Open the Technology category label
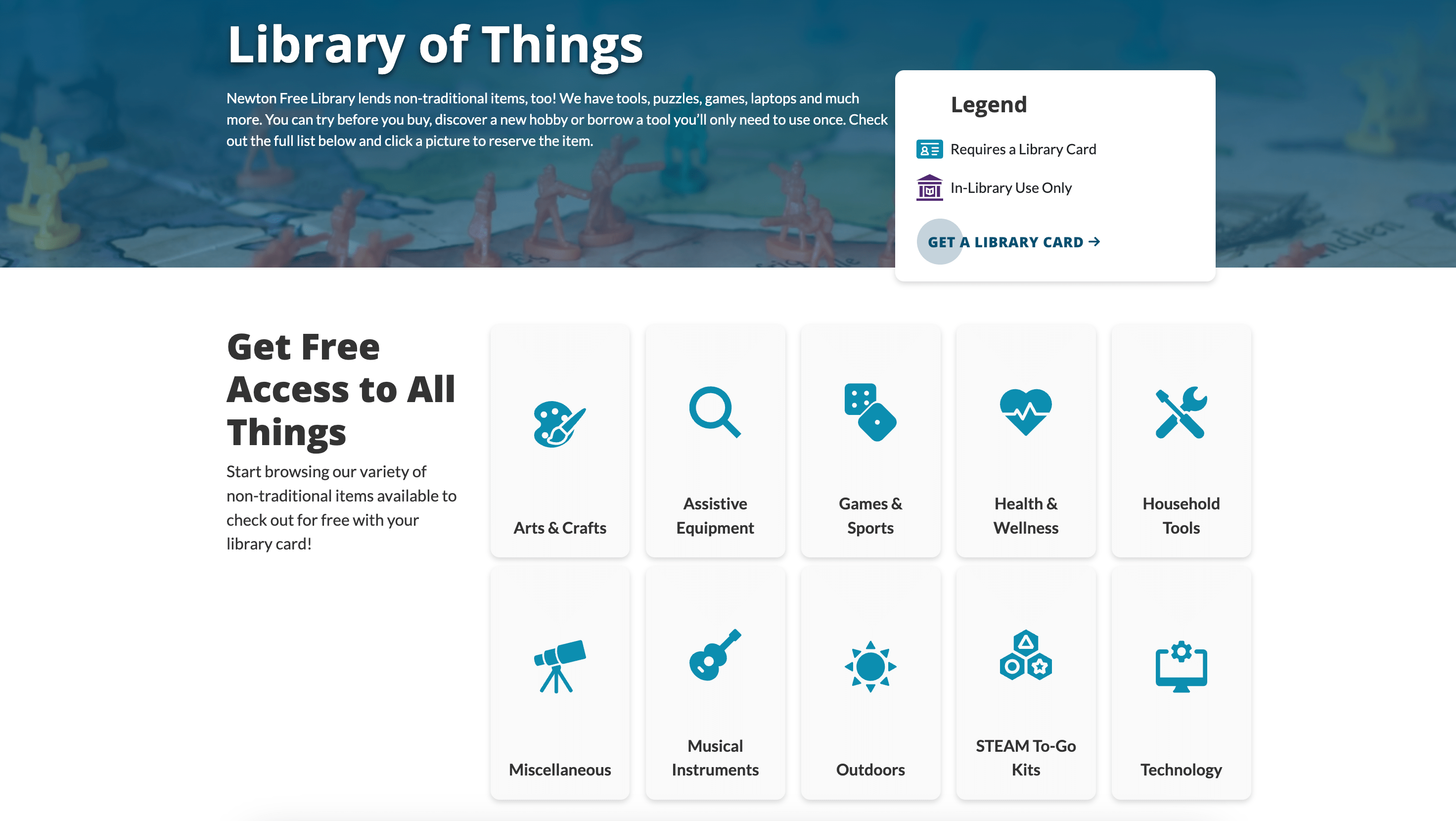 pyautogui.click(x=1181, y=770)
